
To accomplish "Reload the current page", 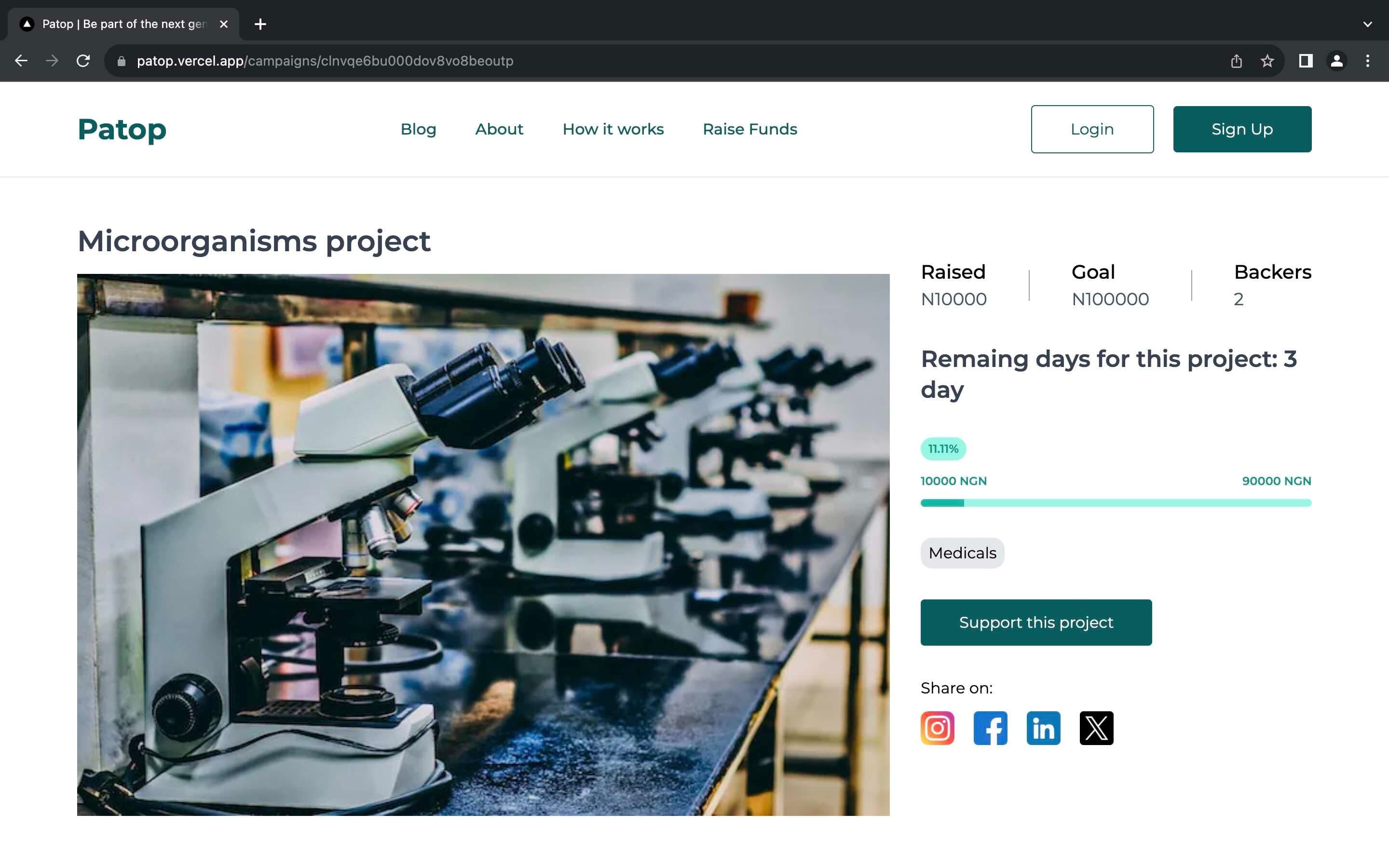I will [x=83, y=61].
